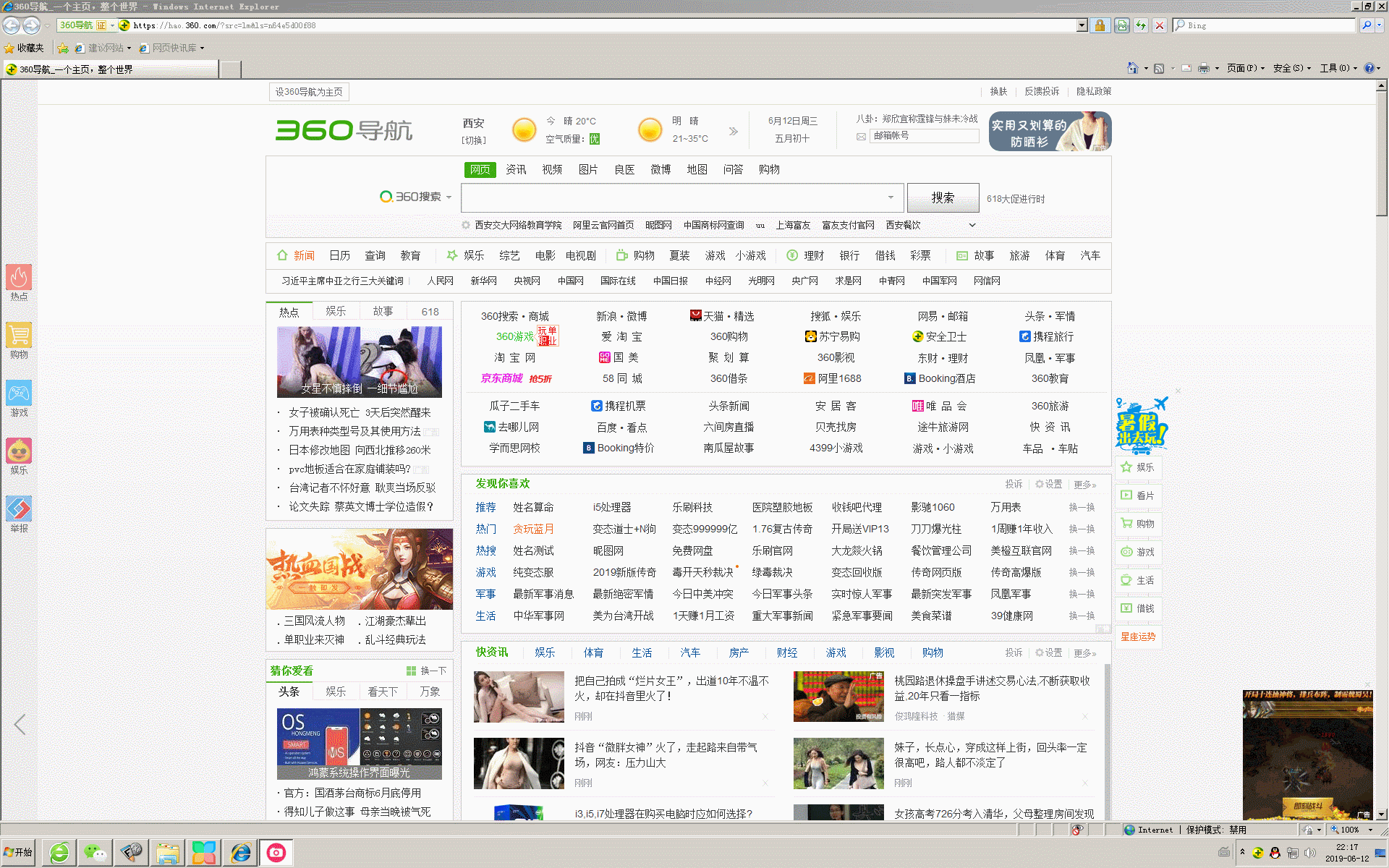Screen dimensions: 1389x868
Task: Expand the search box suggestion dropdown arrow
Action: click(x=891, y=197)
